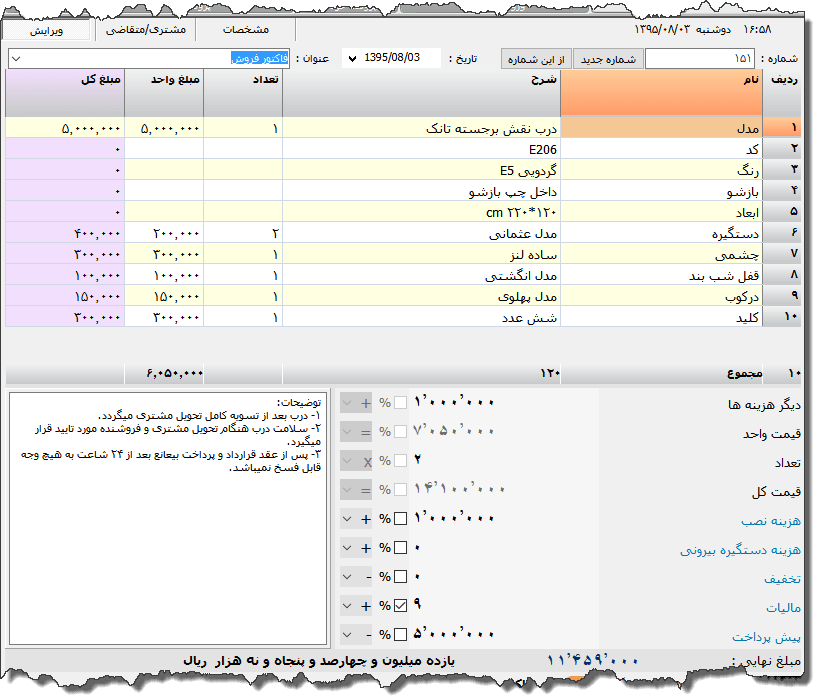Tick the percent checkbox for تخفیف
Image resolution: width=813 pixels, height=696 pixels.
401,577
